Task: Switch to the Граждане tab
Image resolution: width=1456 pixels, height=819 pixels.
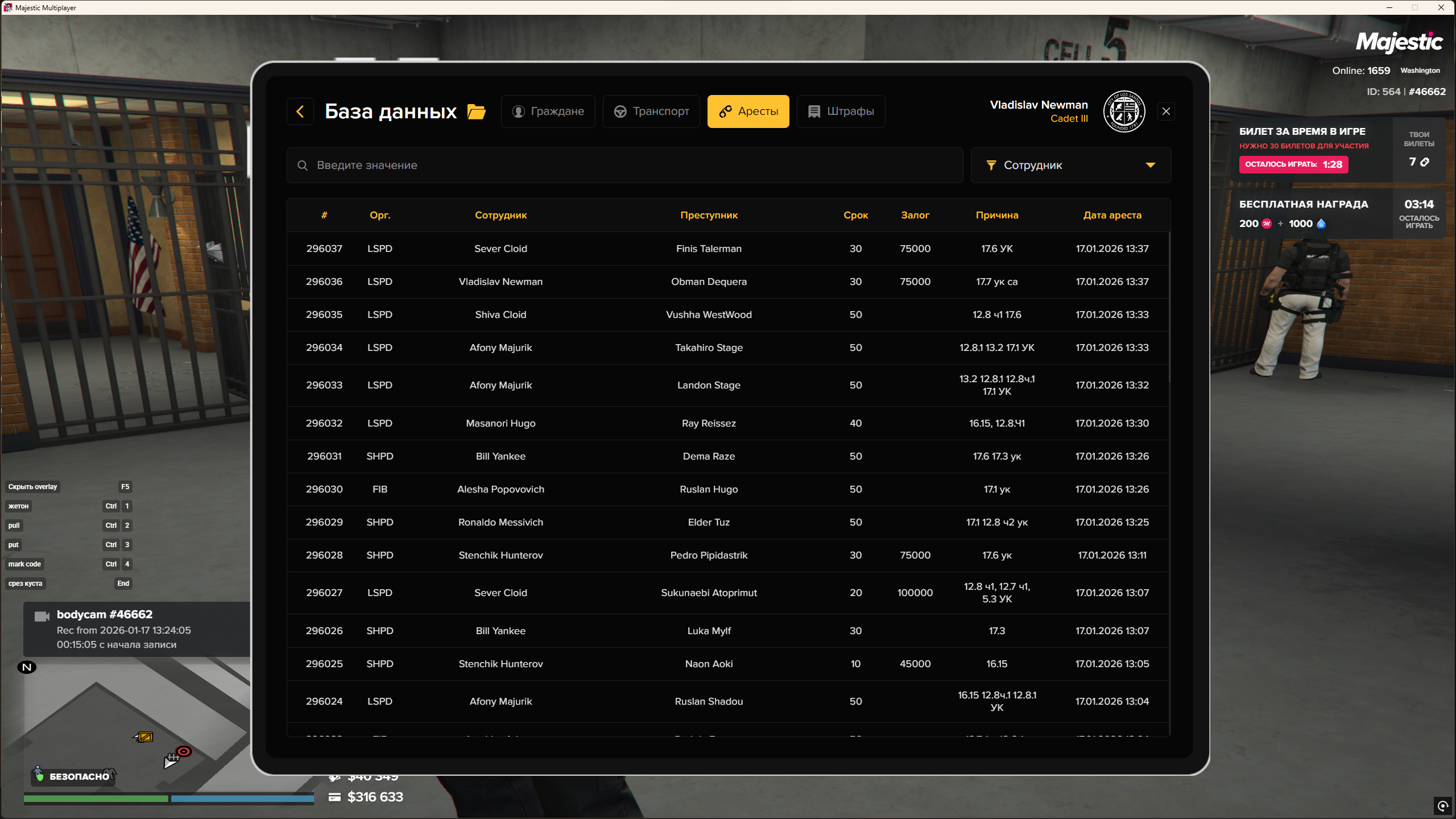Action: (x=548, y=111)
